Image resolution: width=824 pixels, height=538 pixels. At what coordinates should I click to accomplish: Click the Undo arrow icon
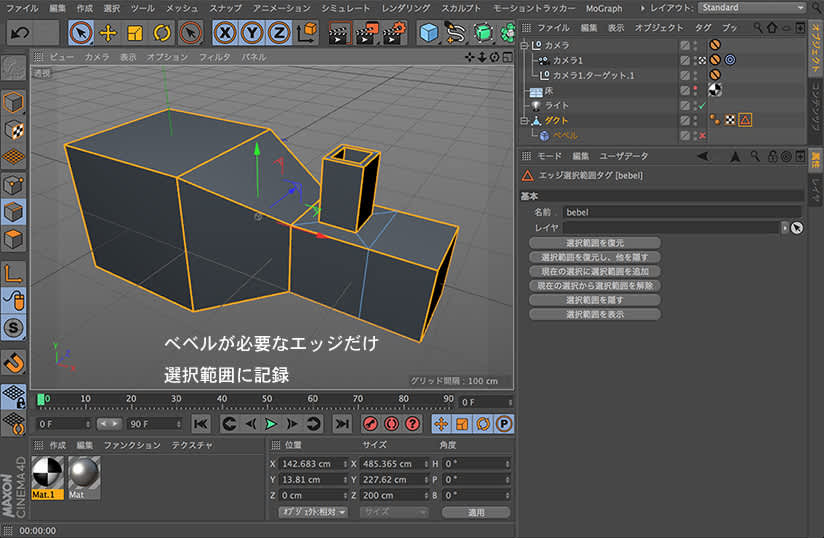coord(20,34)
